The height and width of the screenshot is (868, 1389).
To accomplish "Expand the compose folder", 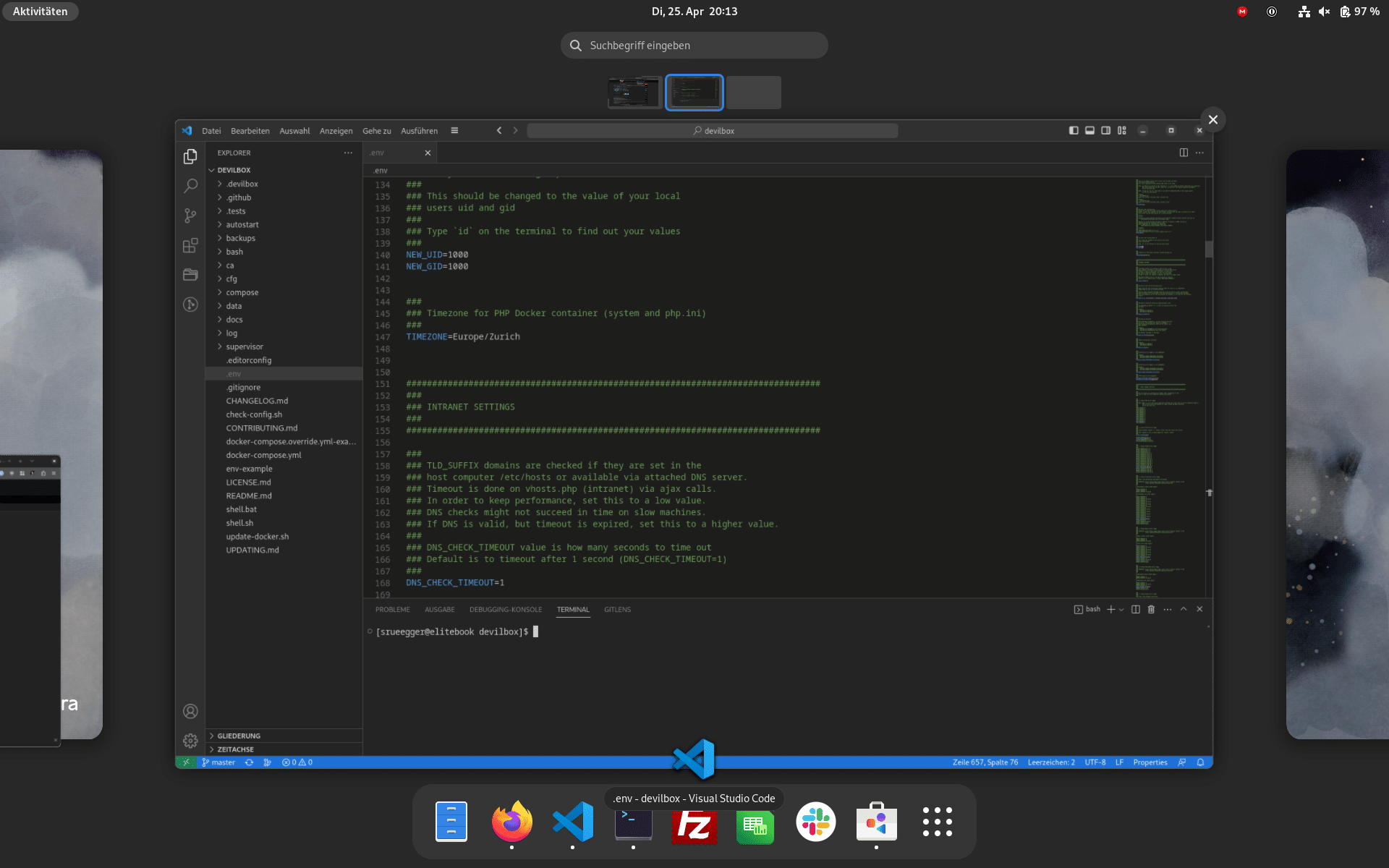I will pyautogui.click(x=243, y=292).
